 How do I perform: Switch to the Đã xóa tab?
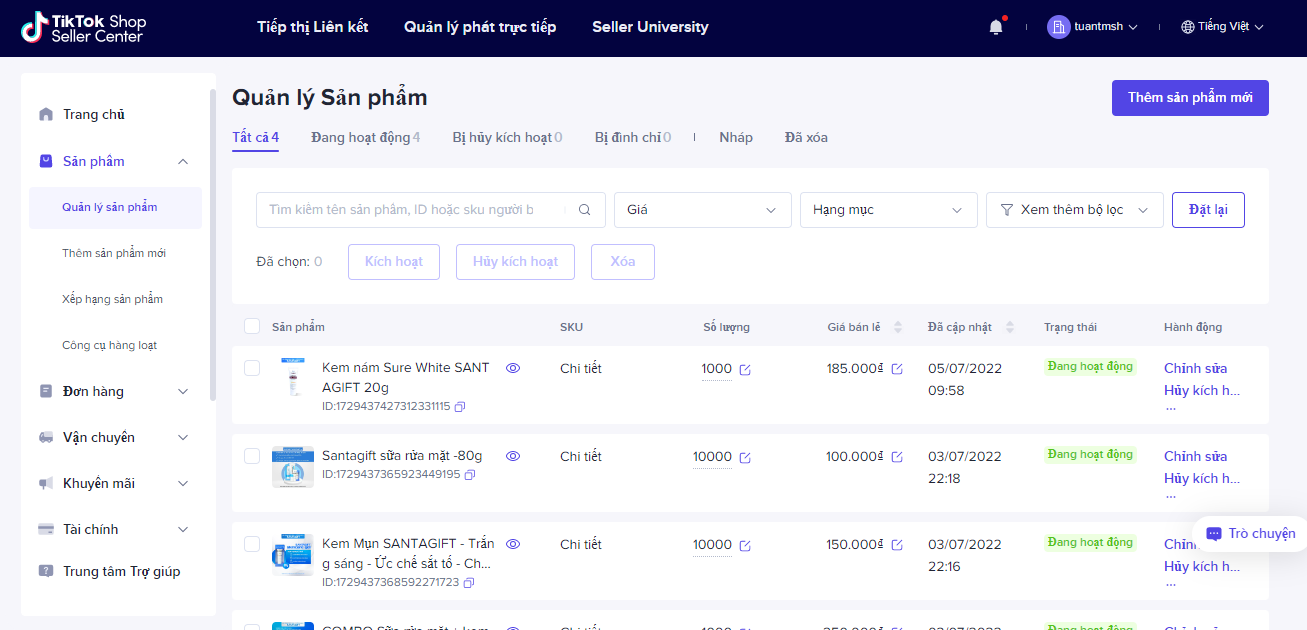click(806, 137)
